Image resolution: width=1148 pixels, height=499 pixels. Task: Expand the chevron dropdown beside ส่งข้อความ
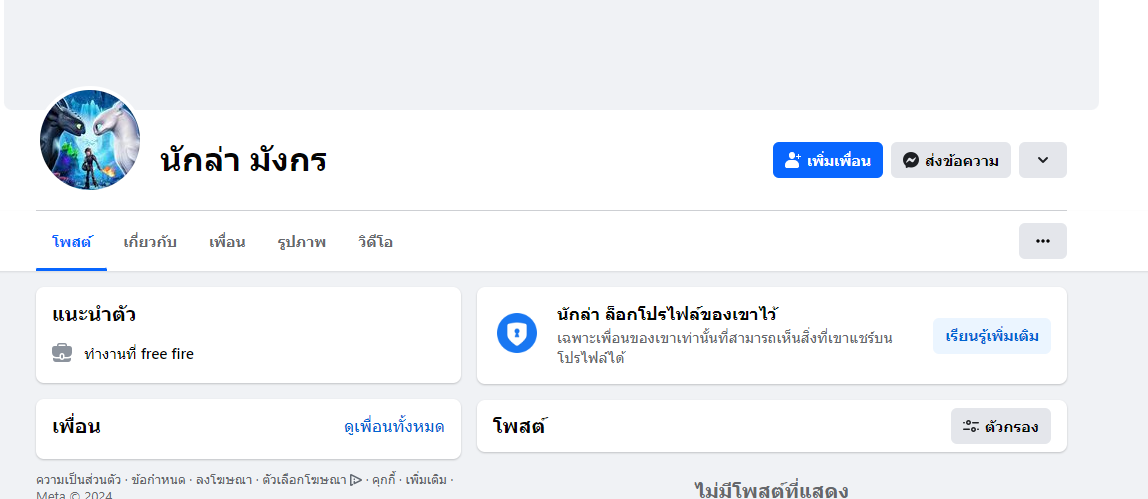click(x=1042, y=160)
